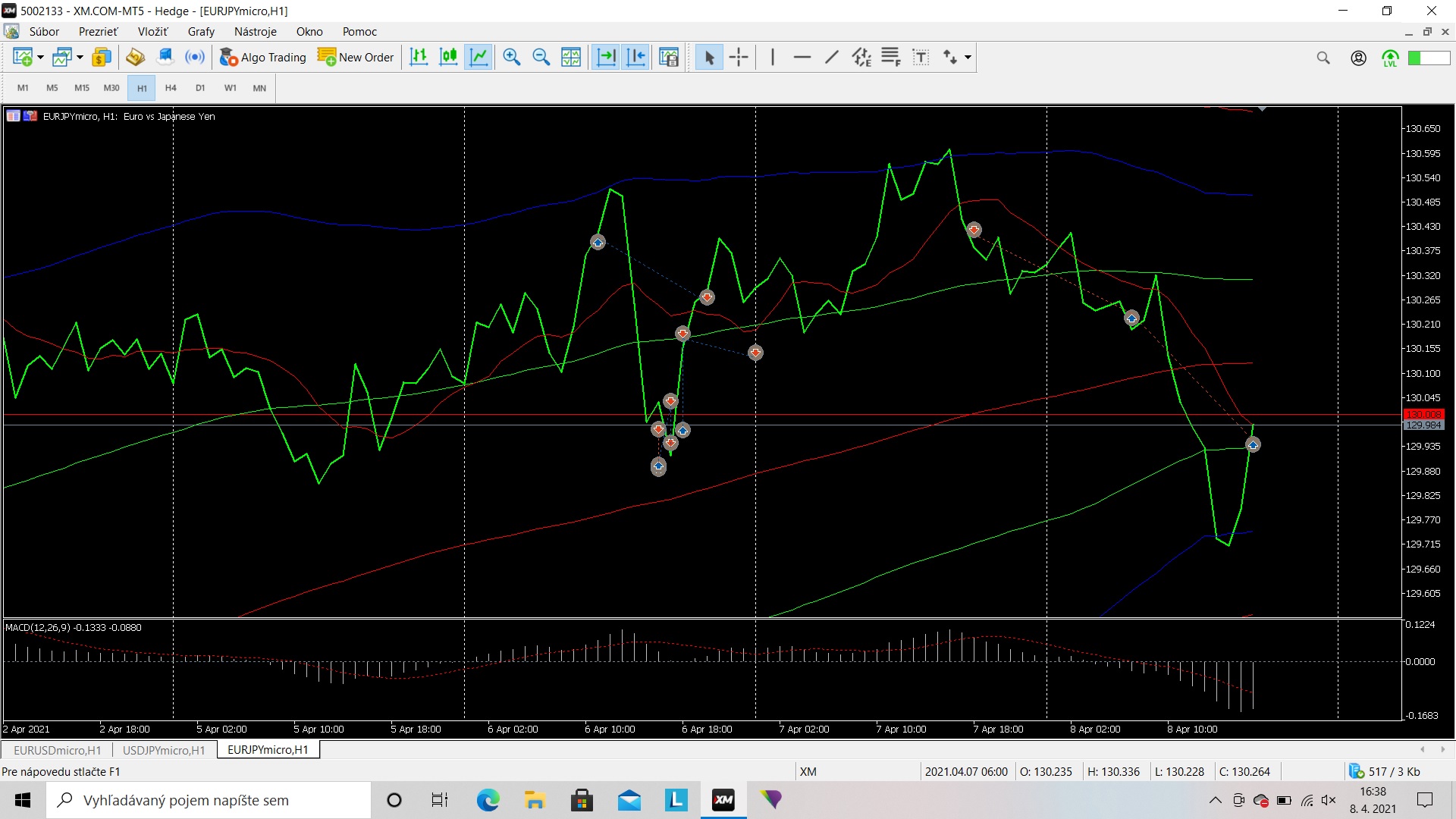Click the Windows taskbar search field
The height and width of the screenshot is (819, 1456).
[x=209, y=800]
